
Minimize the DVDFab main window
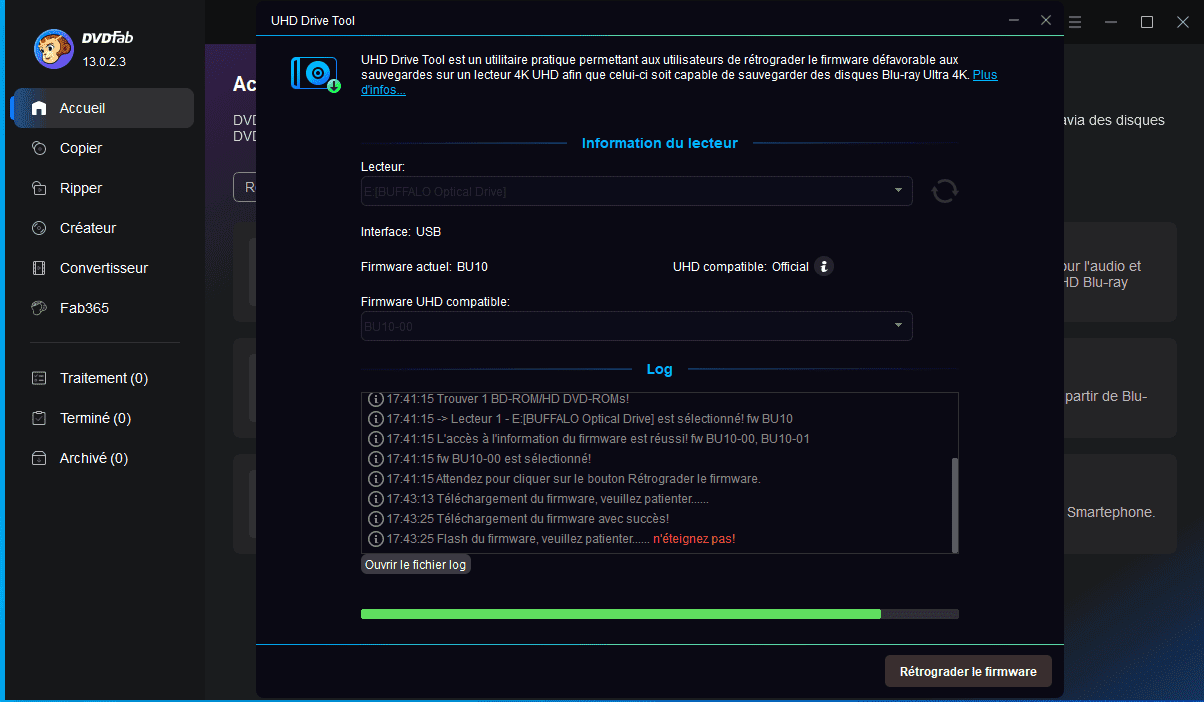pos(1111,22)
